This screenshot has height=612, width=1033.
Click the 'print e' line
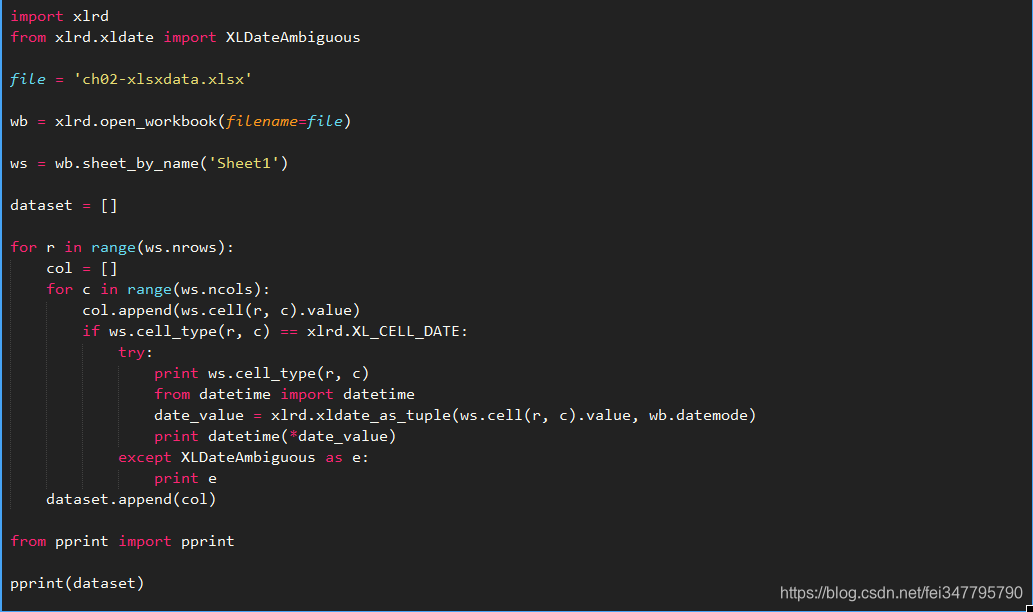tap(186, 478)
